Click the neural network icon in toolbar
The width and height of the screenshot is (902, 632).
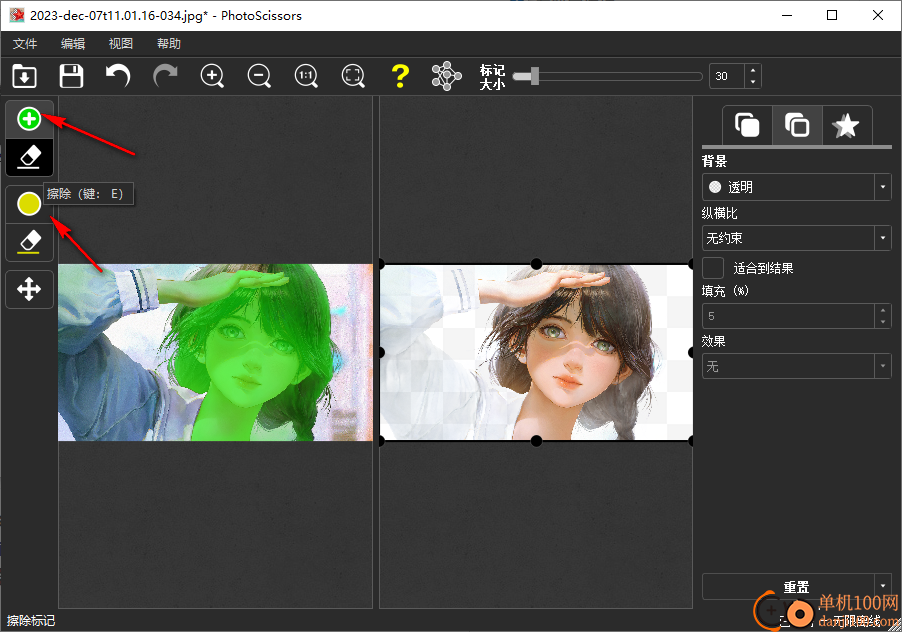(x=447, y=76)
